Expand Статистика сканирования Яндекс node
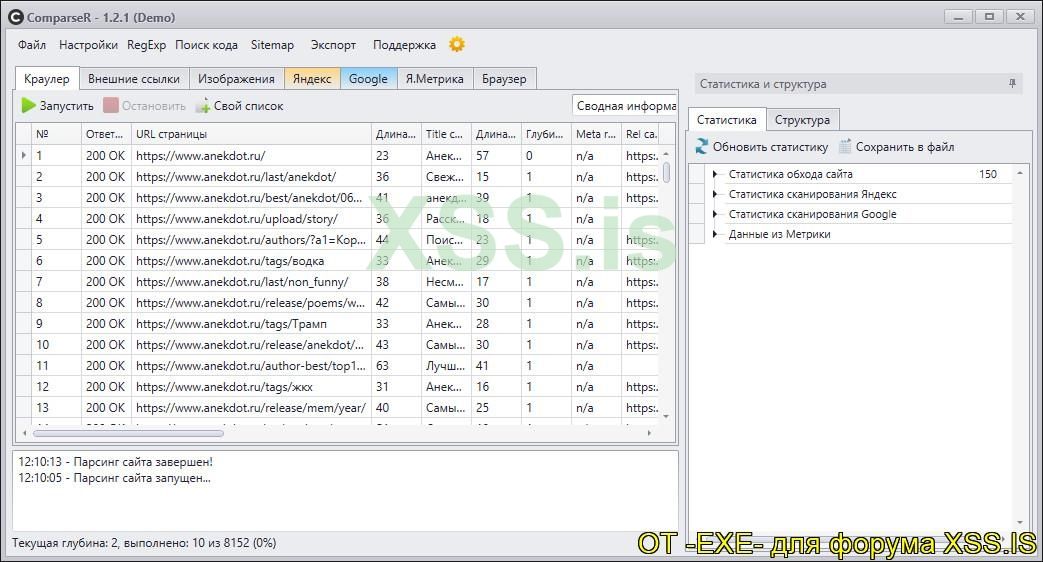The height and width of the screenshot is (562, 1043). click(715, 194)
